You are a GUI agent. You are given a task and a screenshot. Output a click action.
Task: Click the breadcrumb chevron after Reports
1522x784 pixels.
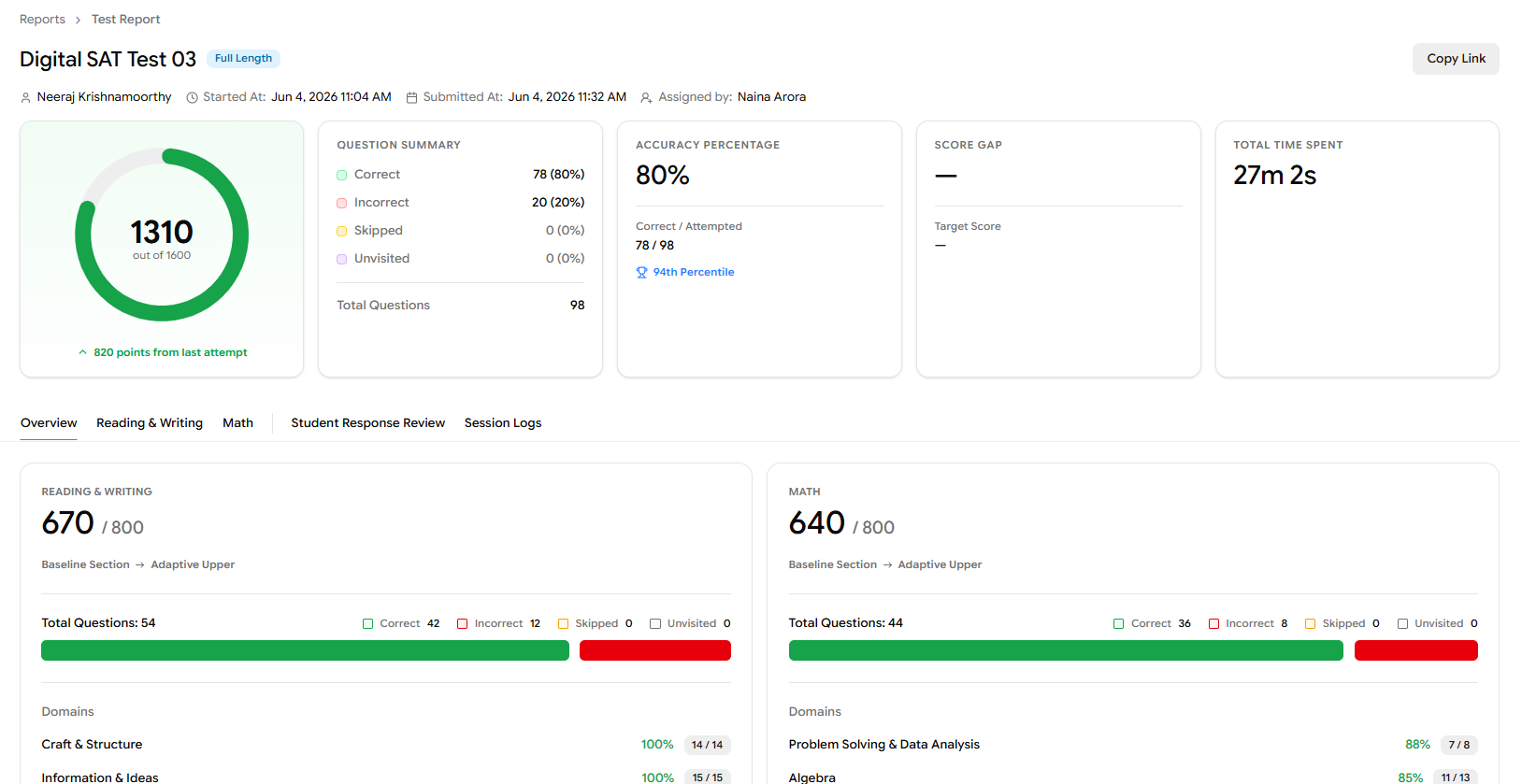(79, 20)
